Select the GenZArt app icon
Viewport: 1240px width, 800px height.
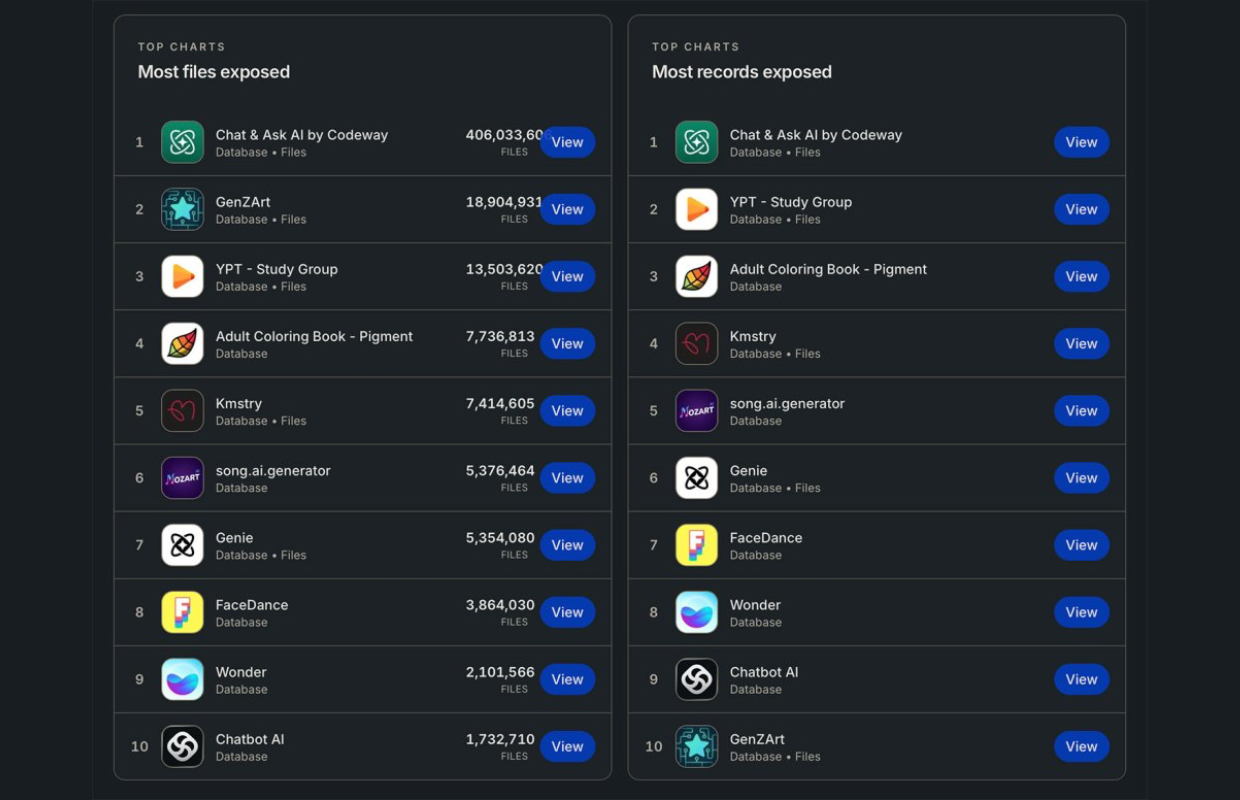183,209
